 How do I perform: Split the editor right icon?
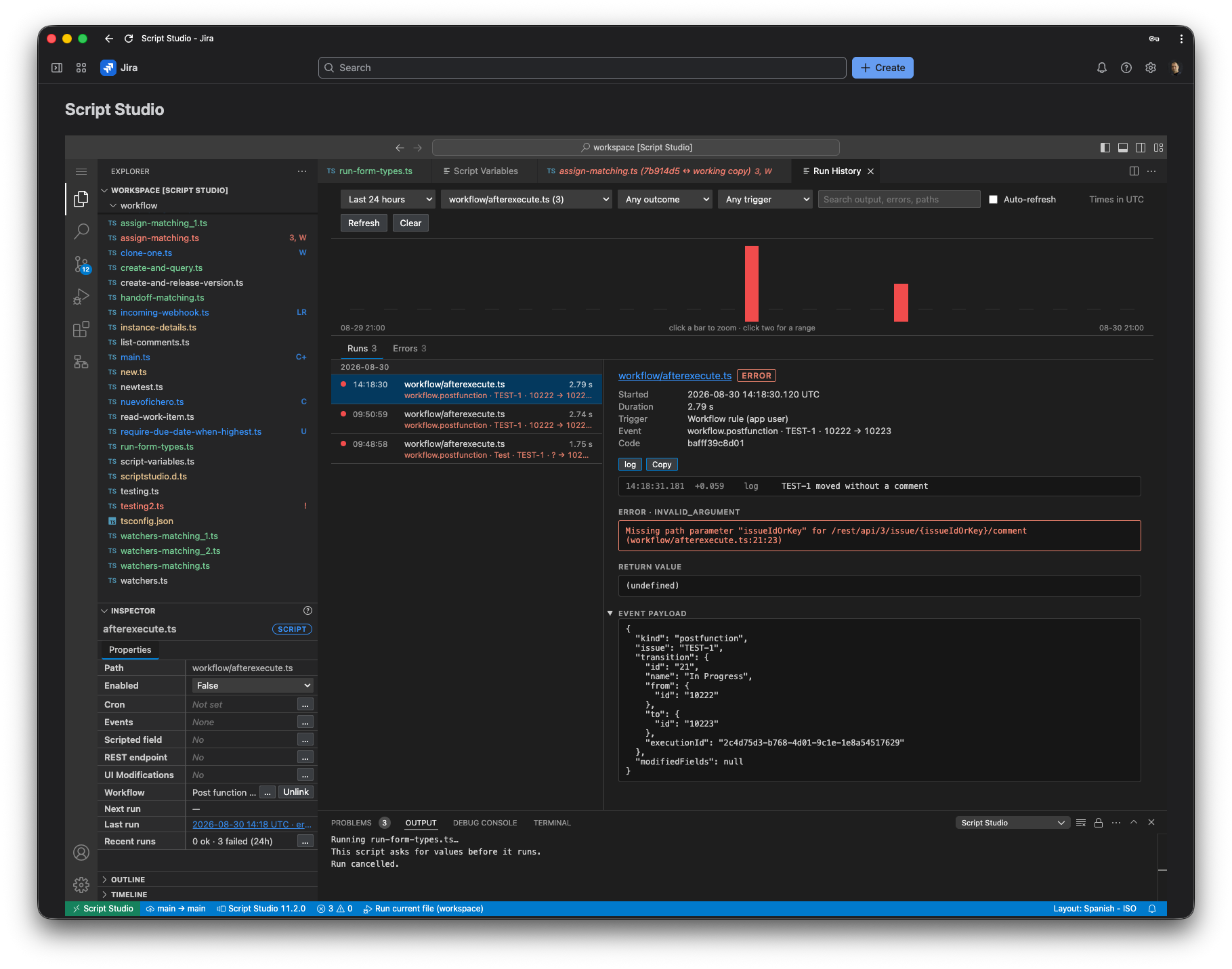[x=1134, y=171]
